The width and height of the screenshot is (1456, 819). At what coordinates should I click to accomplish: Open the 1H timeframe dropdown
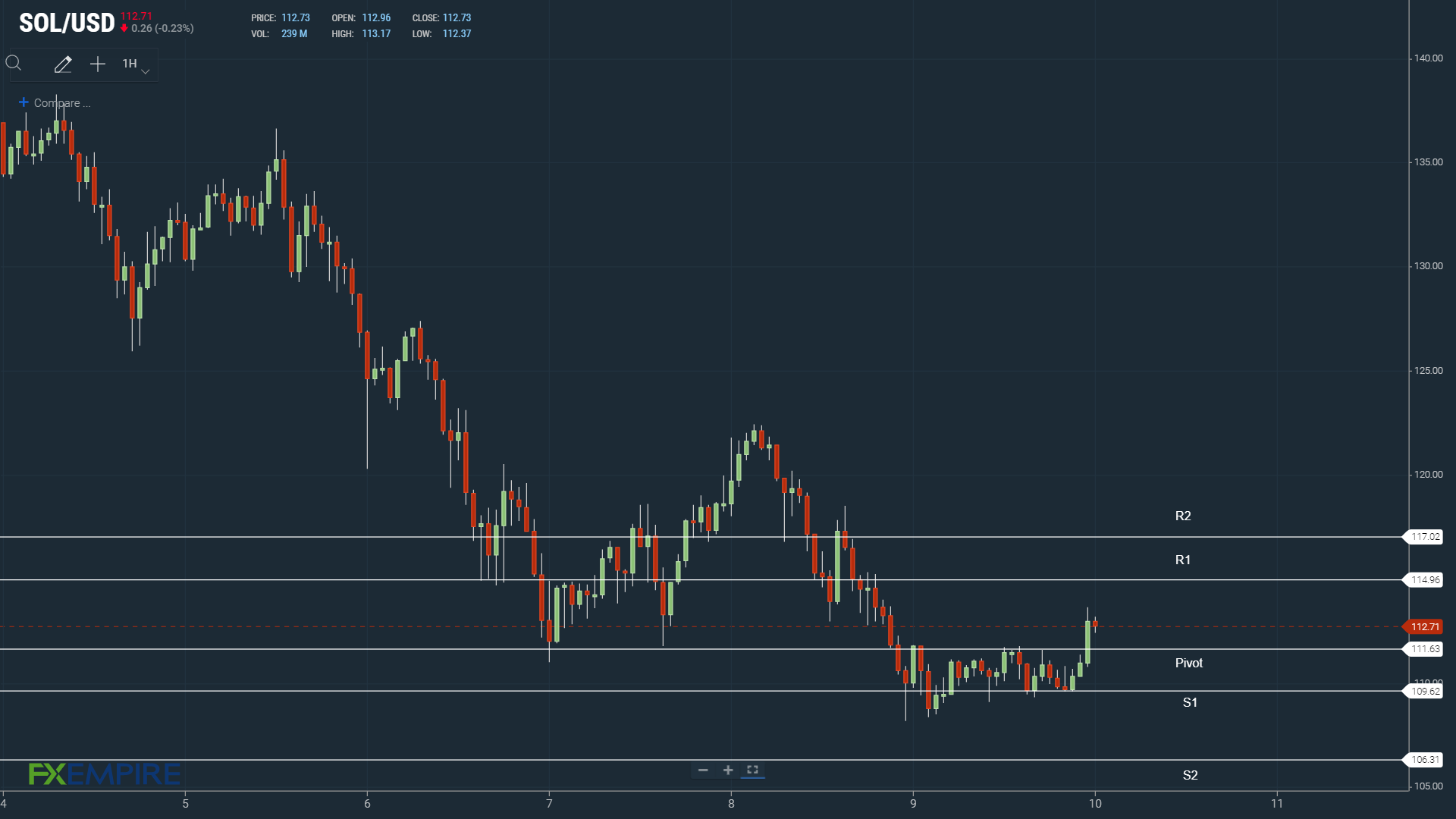136,64
